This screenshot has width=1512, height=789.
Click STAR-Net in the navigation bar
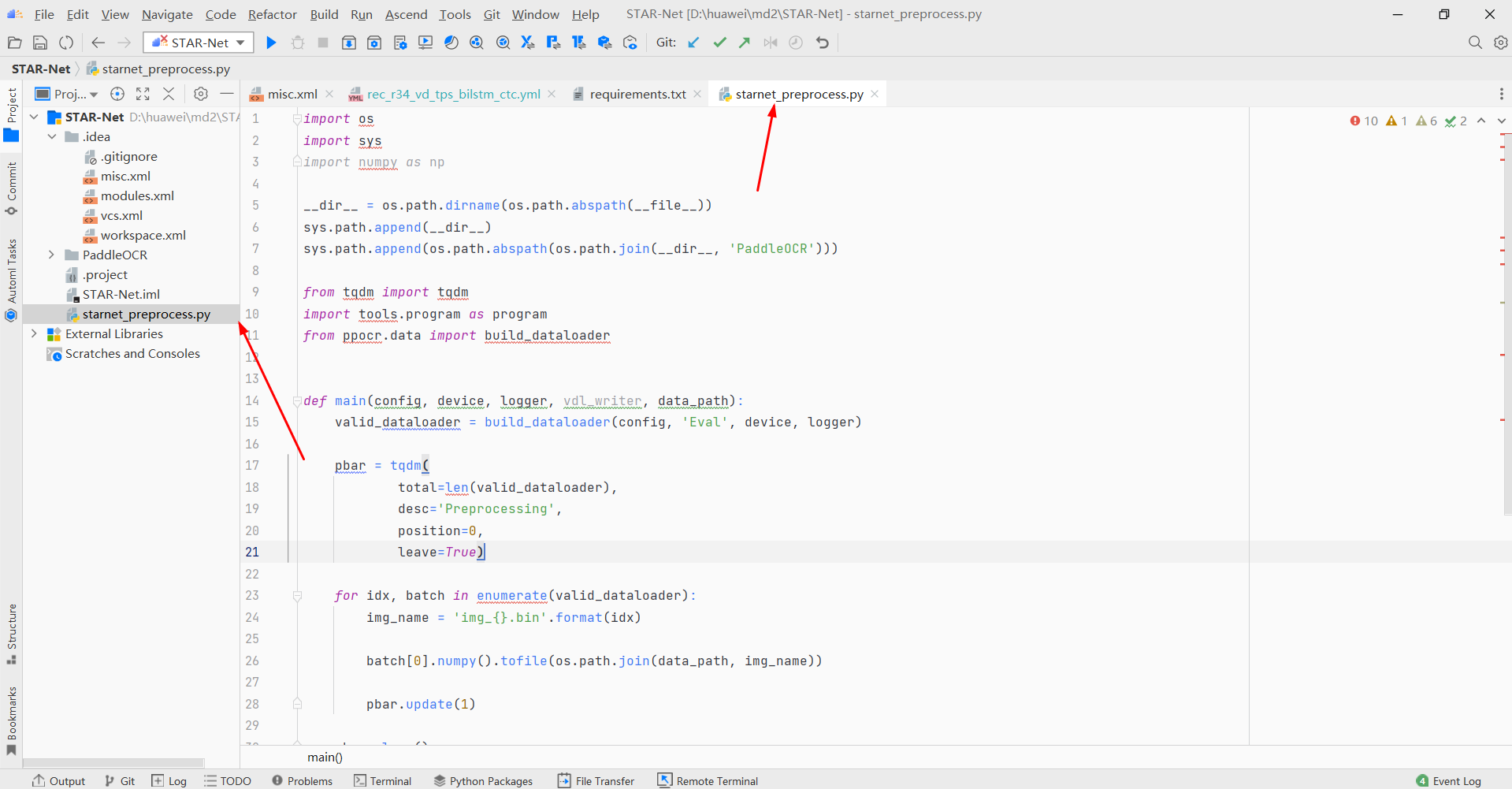(x=41, y=69)
